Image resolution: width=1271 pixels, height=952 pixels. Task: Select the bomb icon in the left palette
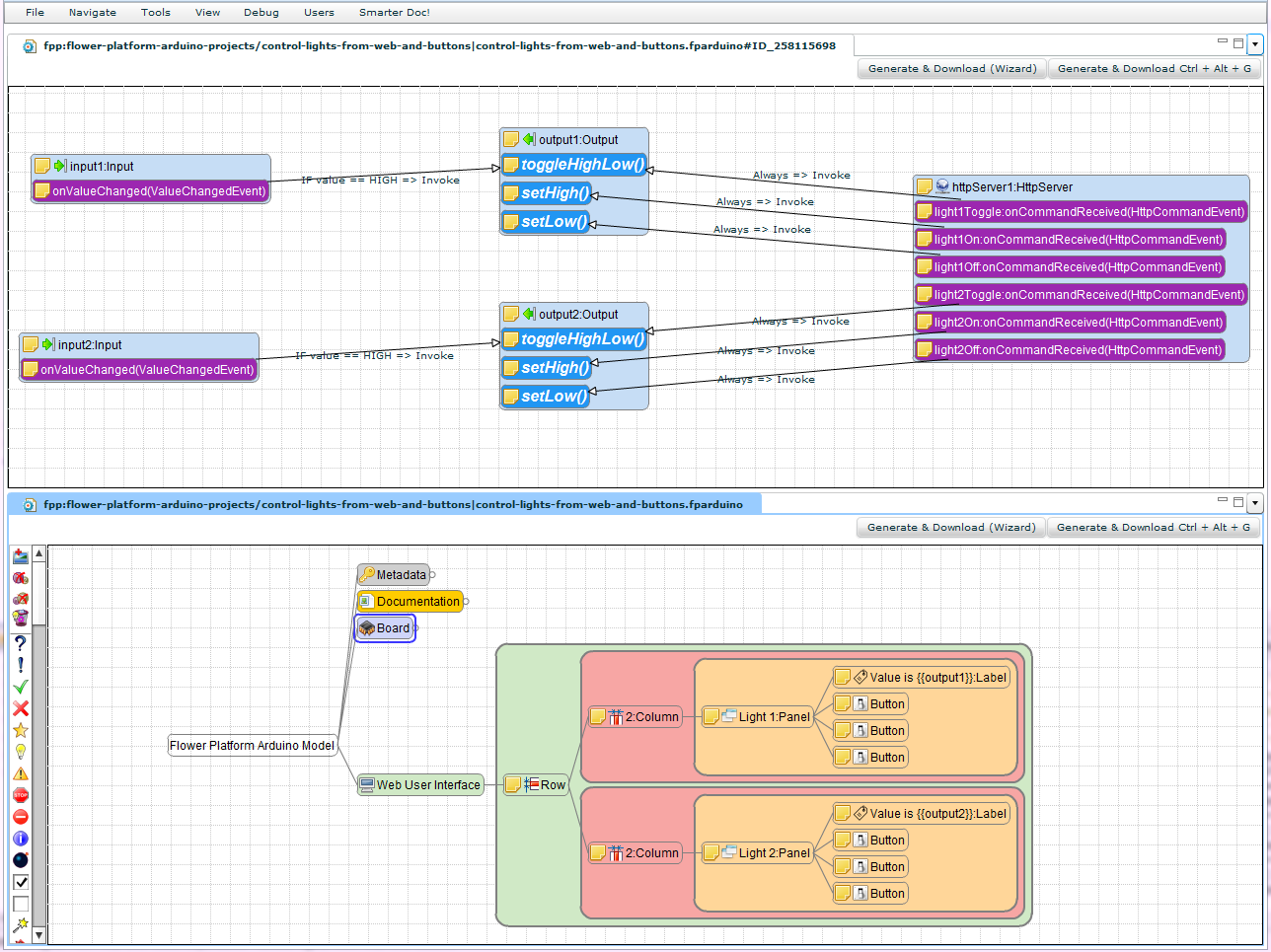click(20, 860)
